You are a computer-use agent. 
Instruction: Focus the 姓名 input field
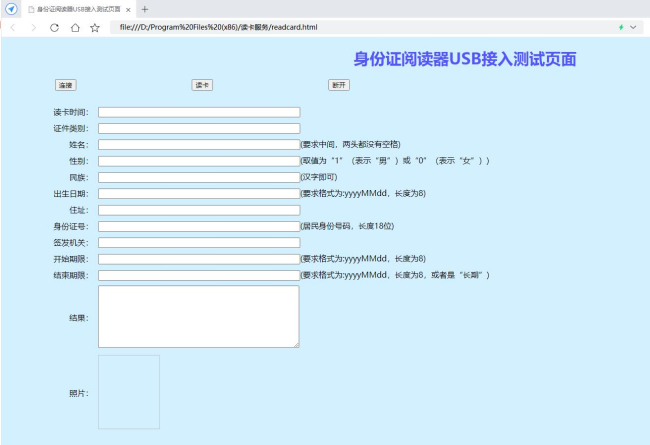[199, 145]
